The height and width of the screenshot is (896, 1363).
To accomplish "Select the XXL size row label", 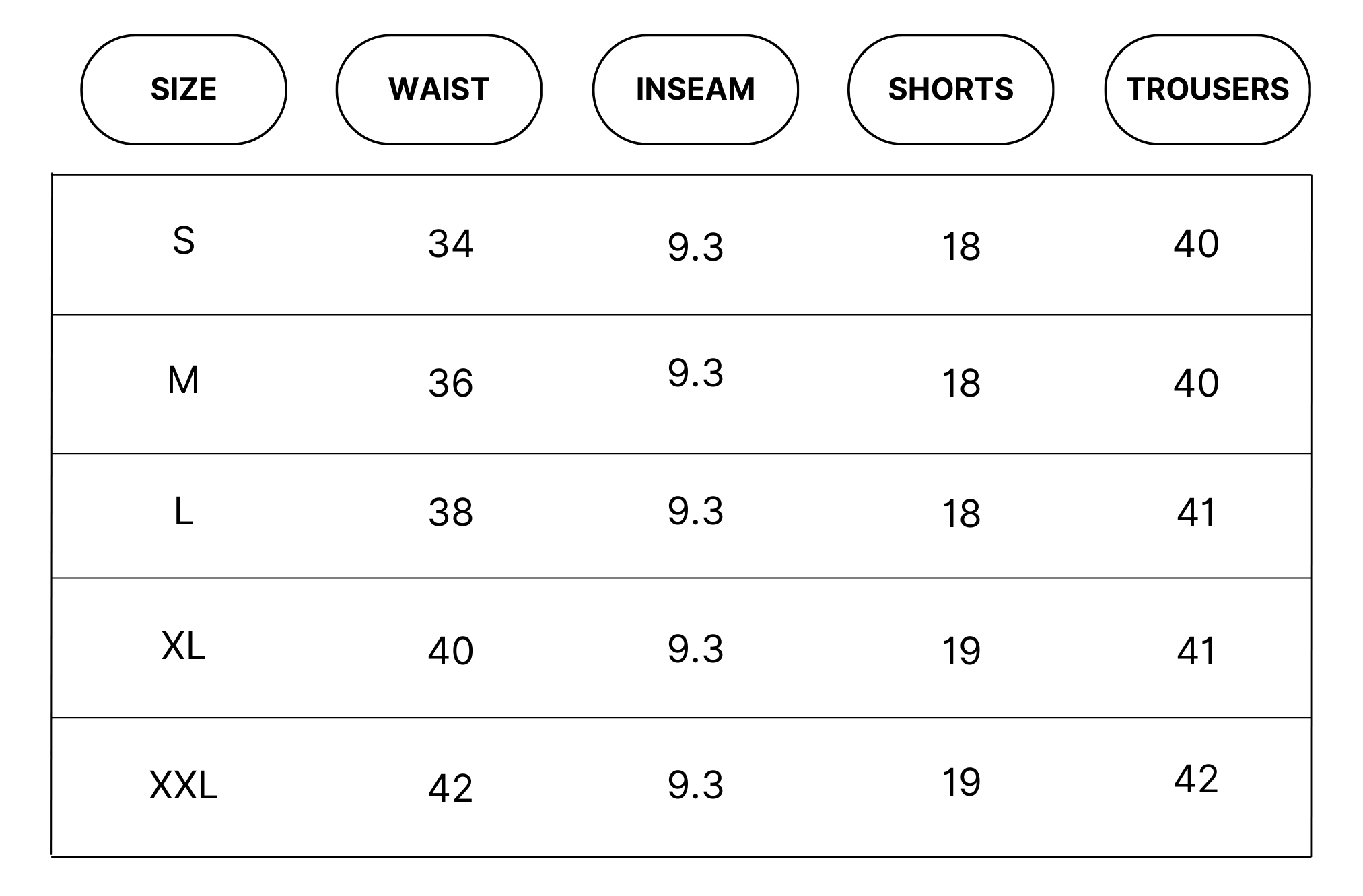I will (183, 786).
